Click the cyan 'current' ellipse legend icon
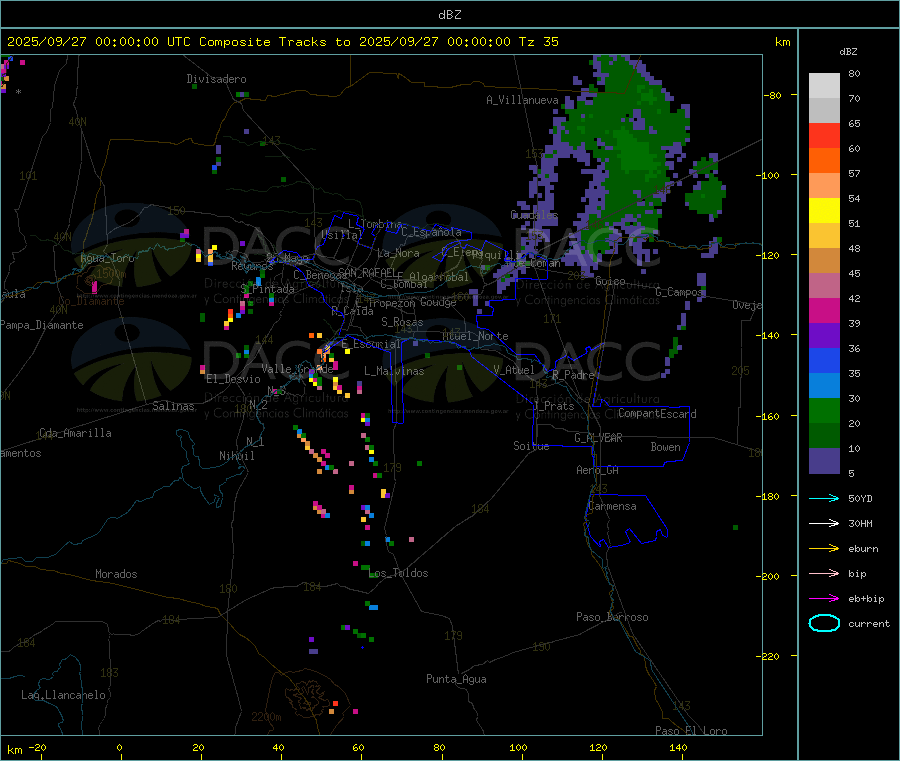This screenshot has width=900, height=761. [824, 623]
